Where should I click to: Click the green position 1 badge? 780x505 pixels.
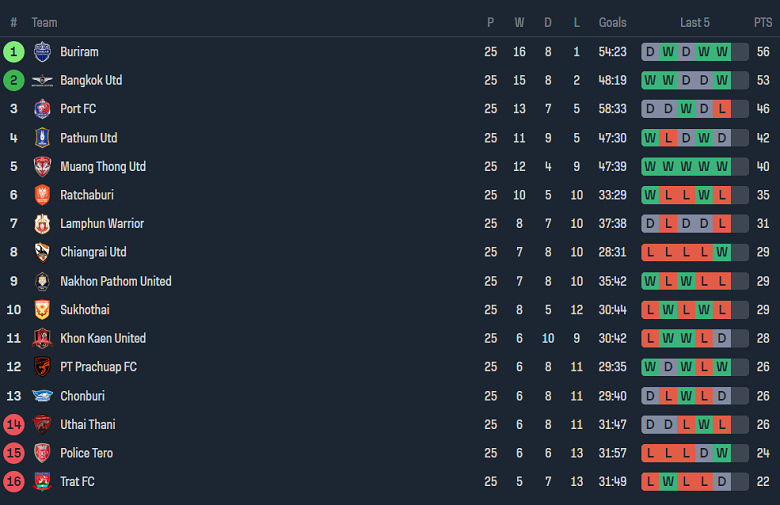(14, 52)
